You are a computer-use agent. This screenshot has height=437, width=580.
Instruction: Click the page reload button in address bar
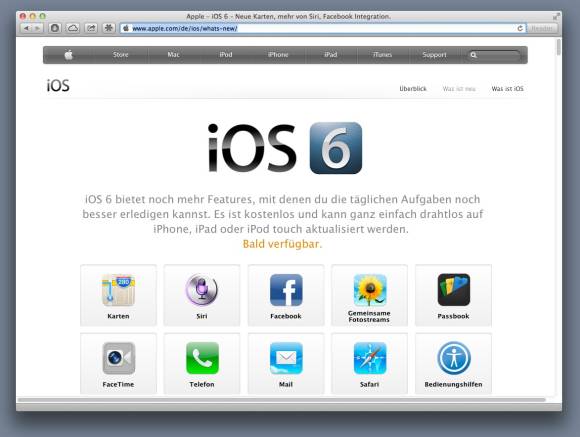point(520,28)
